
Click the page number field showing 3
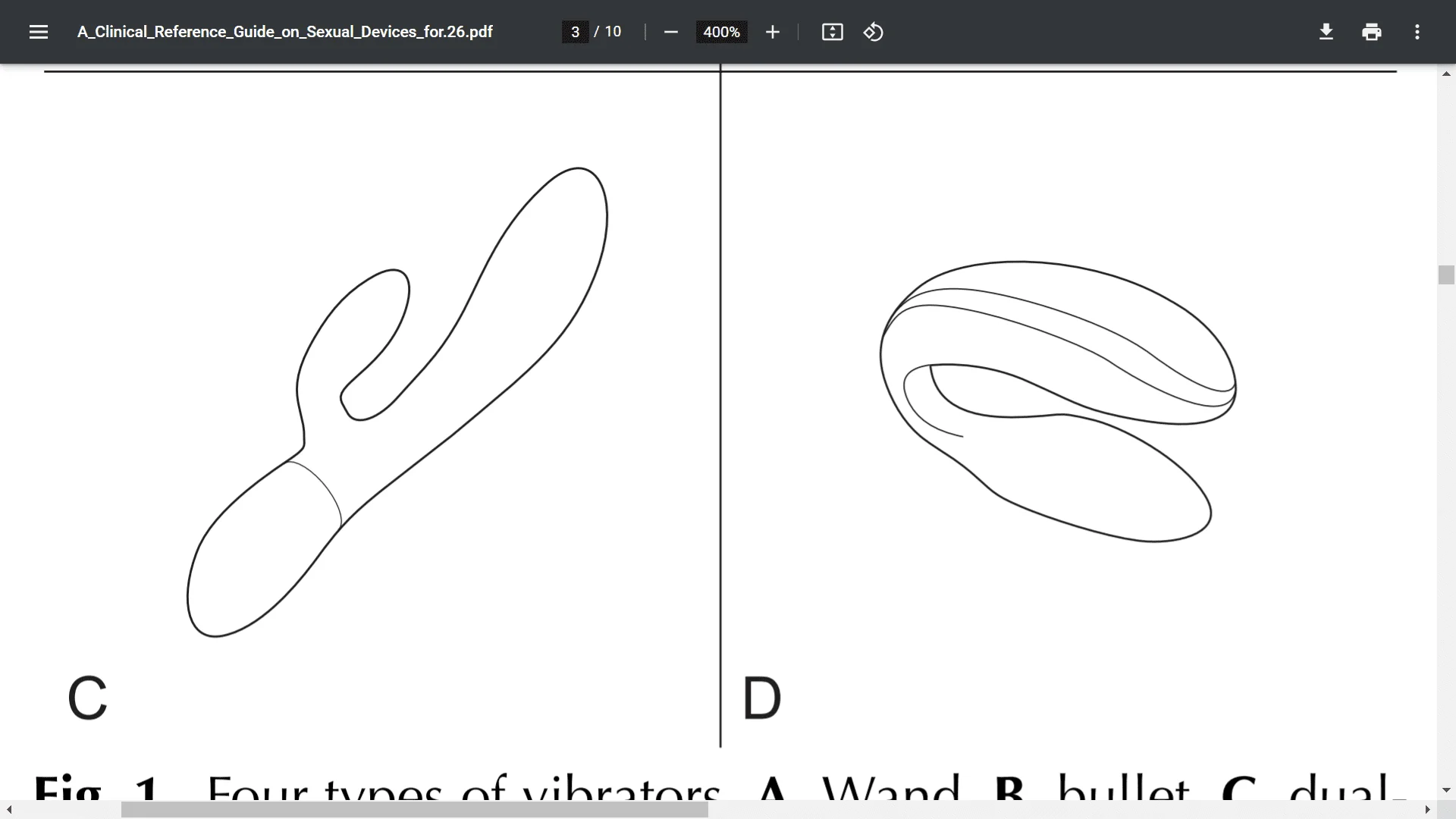click(575, 32)
